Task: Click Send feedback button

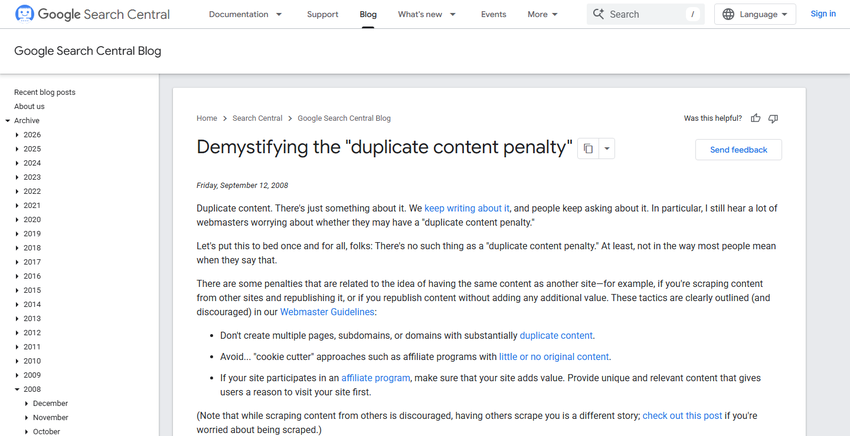Action: click(x=738, y=150)
